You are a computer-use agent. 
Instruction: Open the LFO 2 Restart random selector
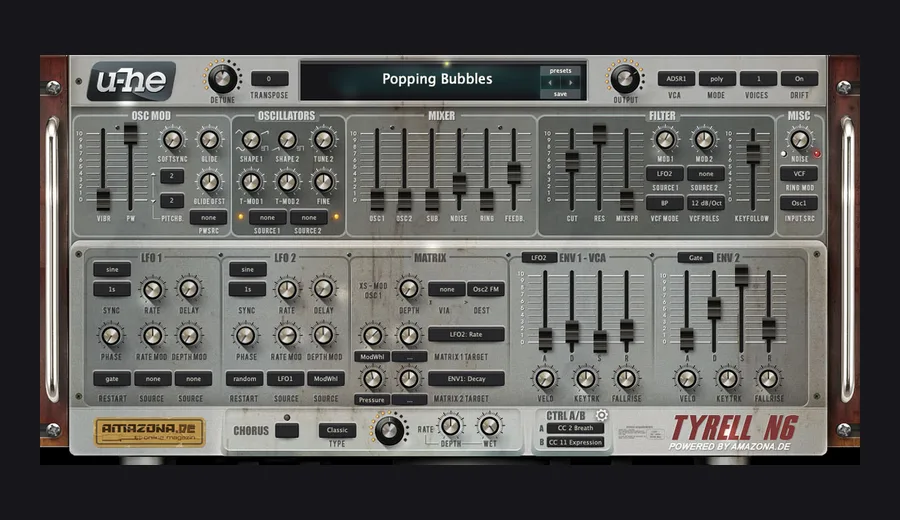click(245, 379)
